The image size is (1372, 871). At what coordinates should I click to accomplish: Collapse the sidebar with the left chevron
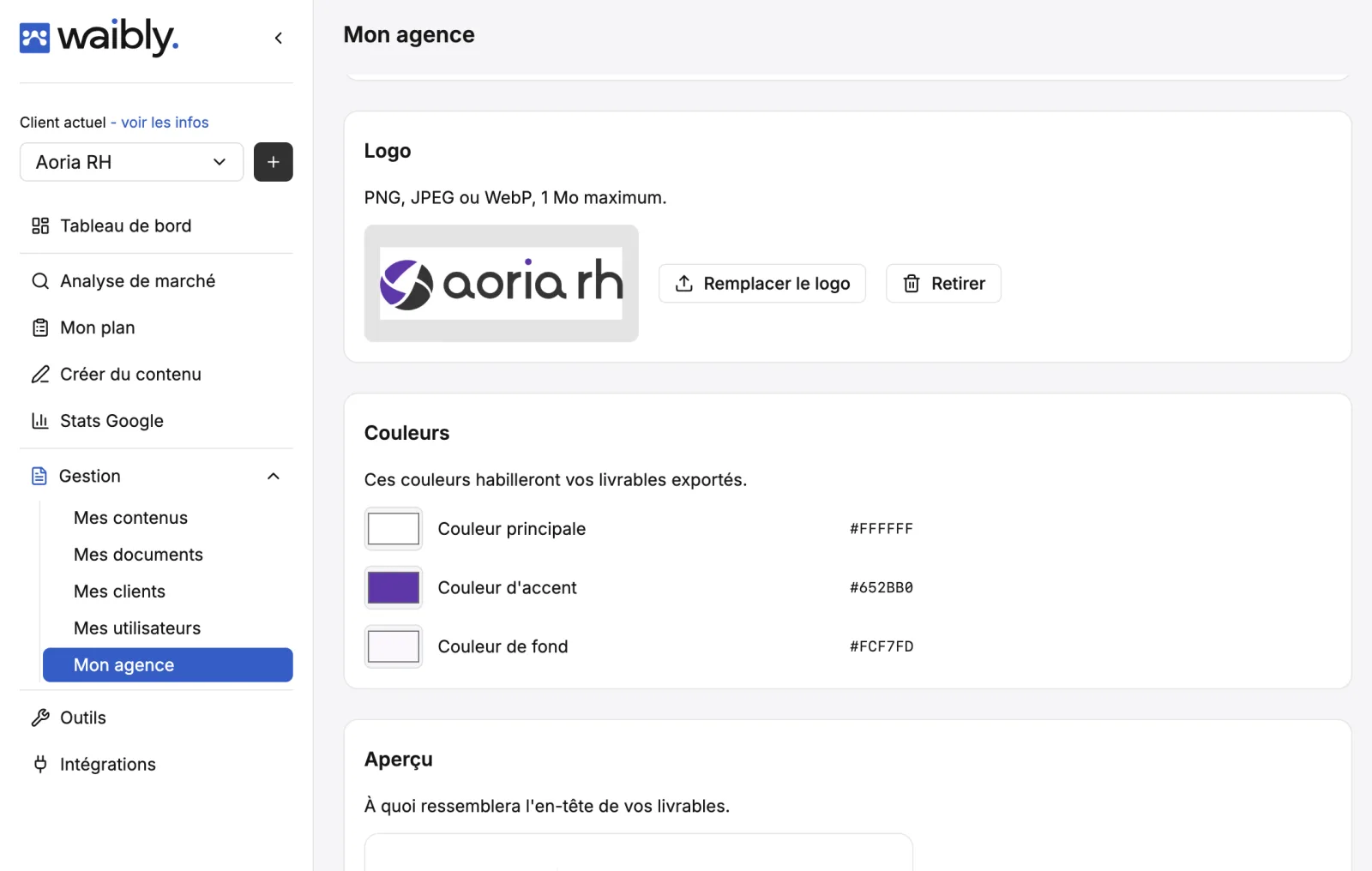[x=279, y=38]
